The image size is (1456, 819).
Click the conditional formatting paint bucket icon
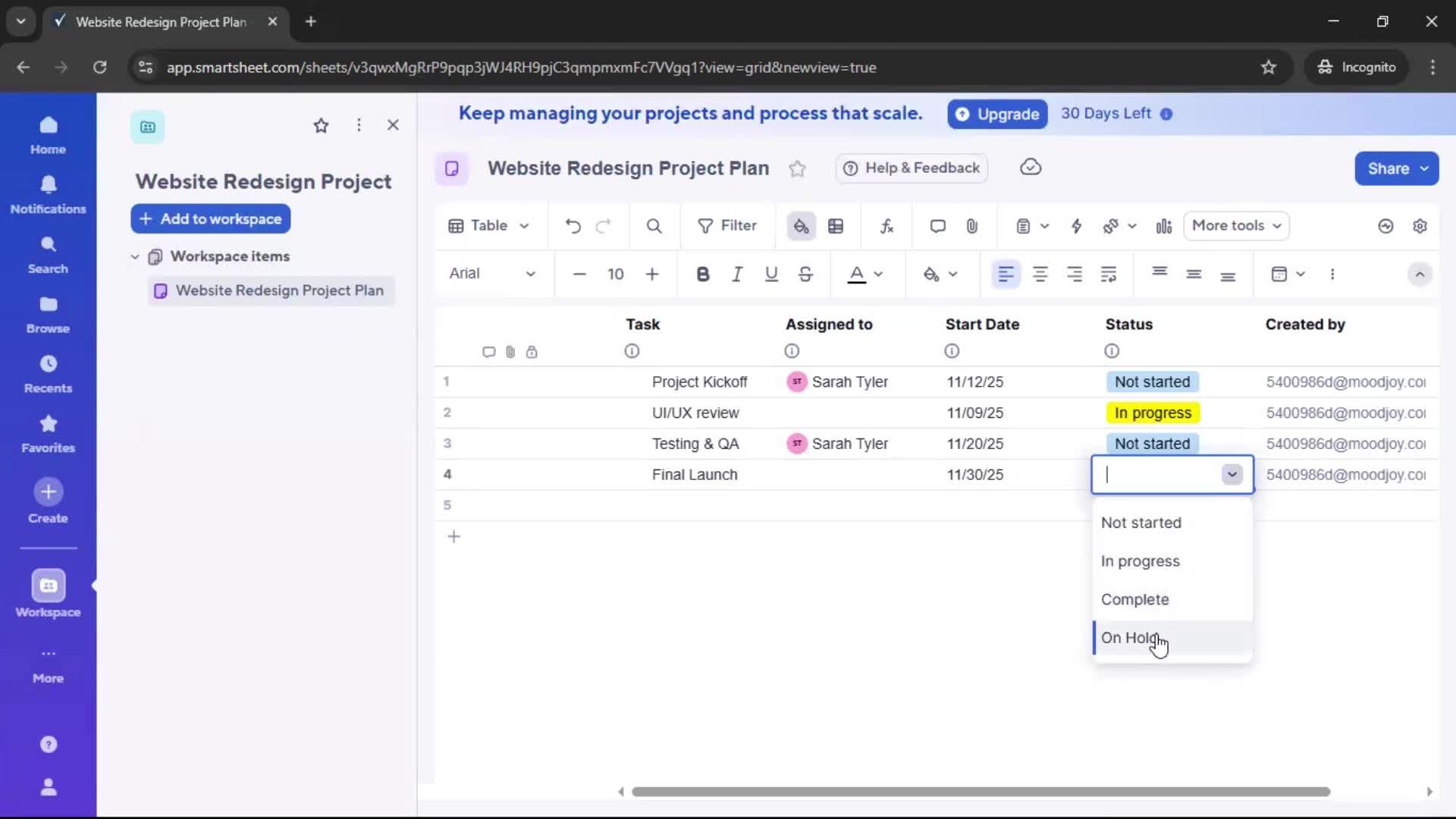click(x=802, y=225)
